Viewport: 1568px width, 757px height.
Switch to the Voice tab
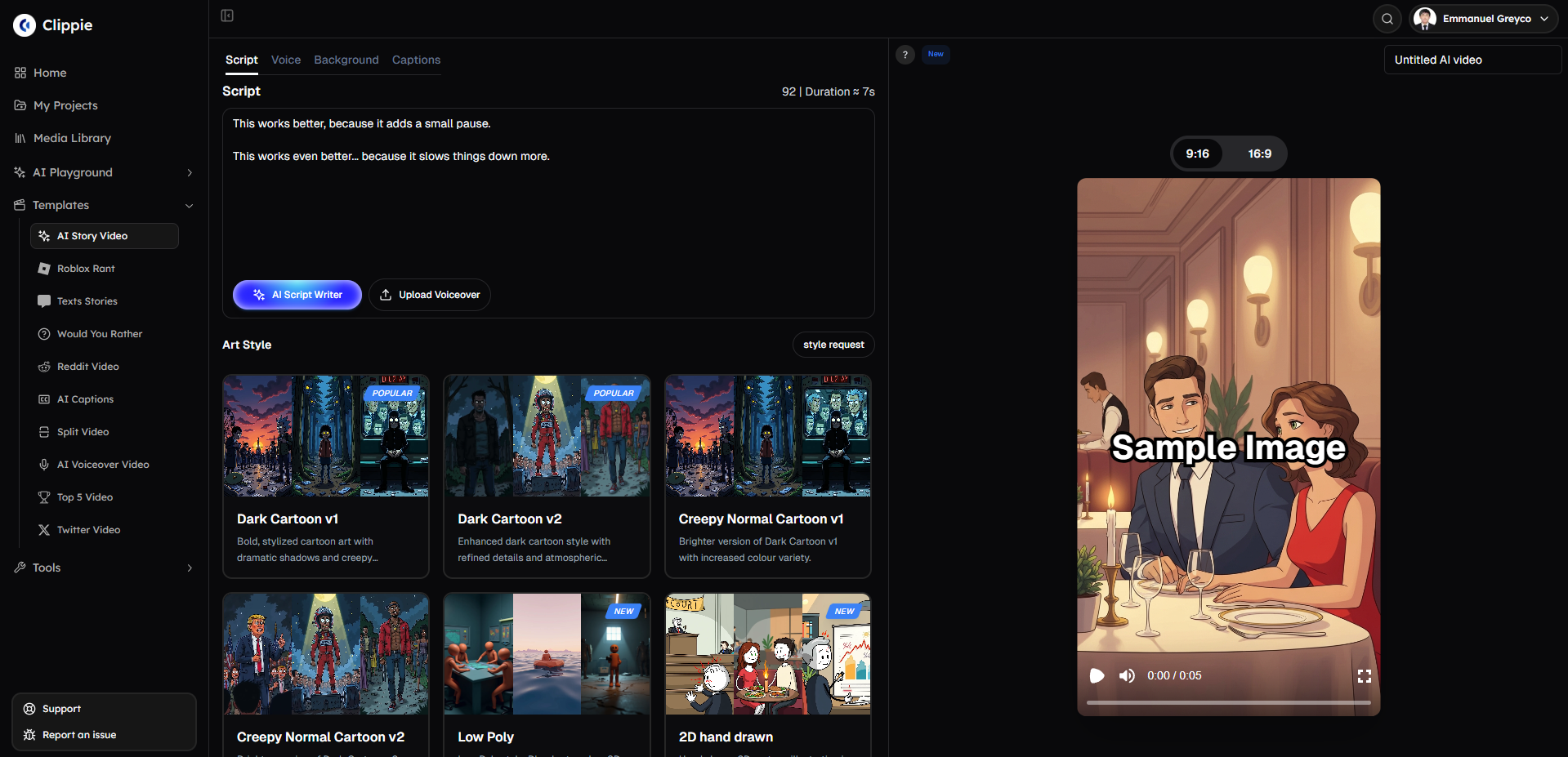pos(286,60)
